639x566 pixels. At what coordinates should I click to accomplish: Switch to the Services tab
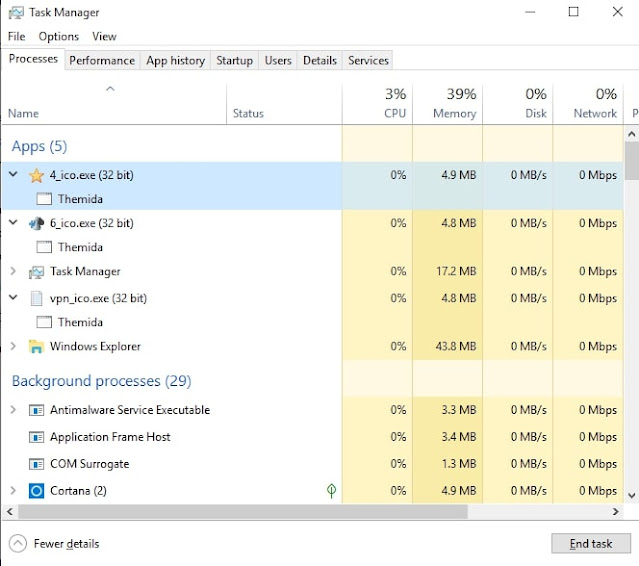pos(368,61)
